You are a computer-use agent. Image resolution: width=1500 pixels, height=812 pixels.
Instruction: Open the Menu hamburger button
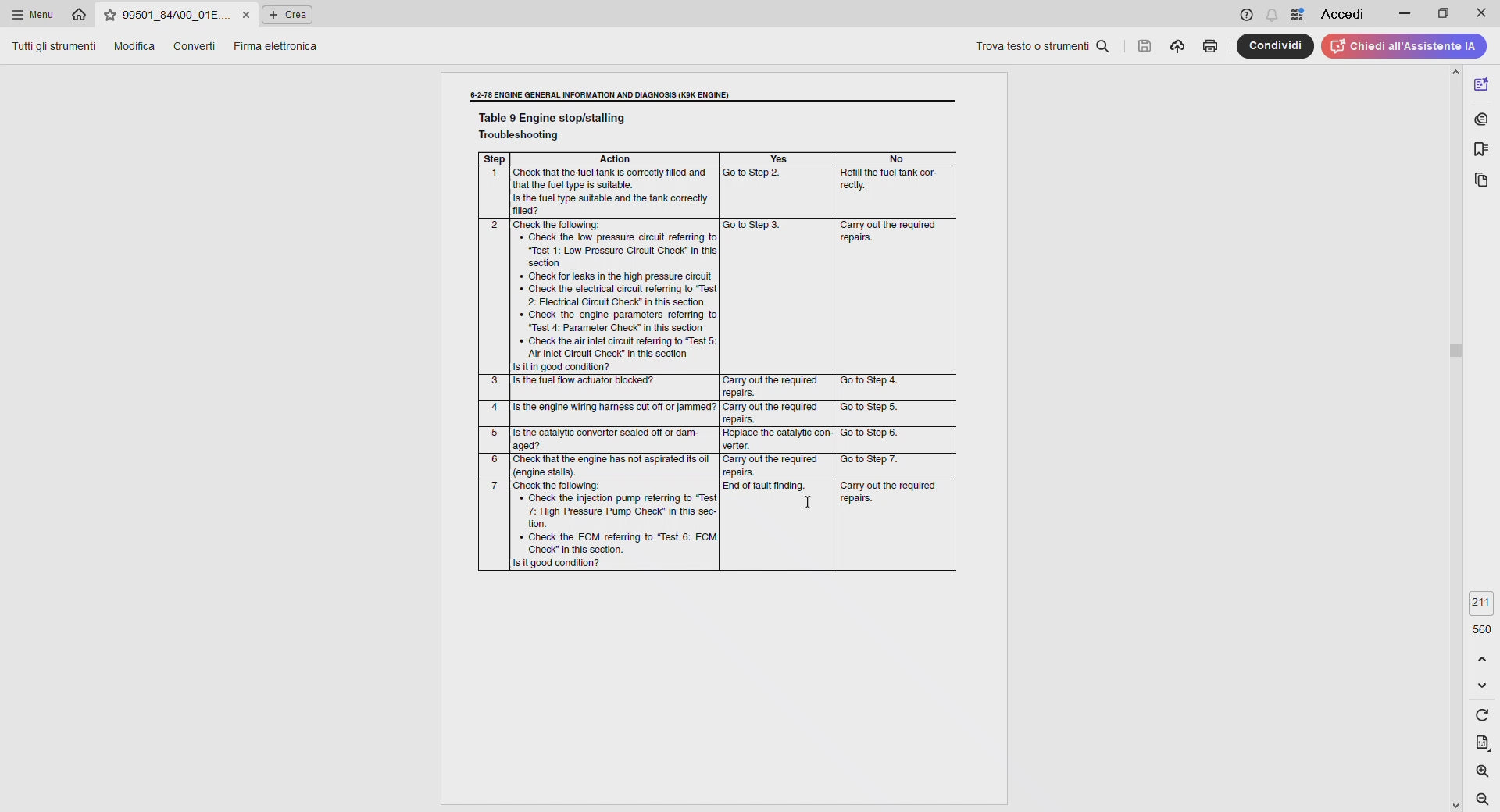click(x=33, y=15)
